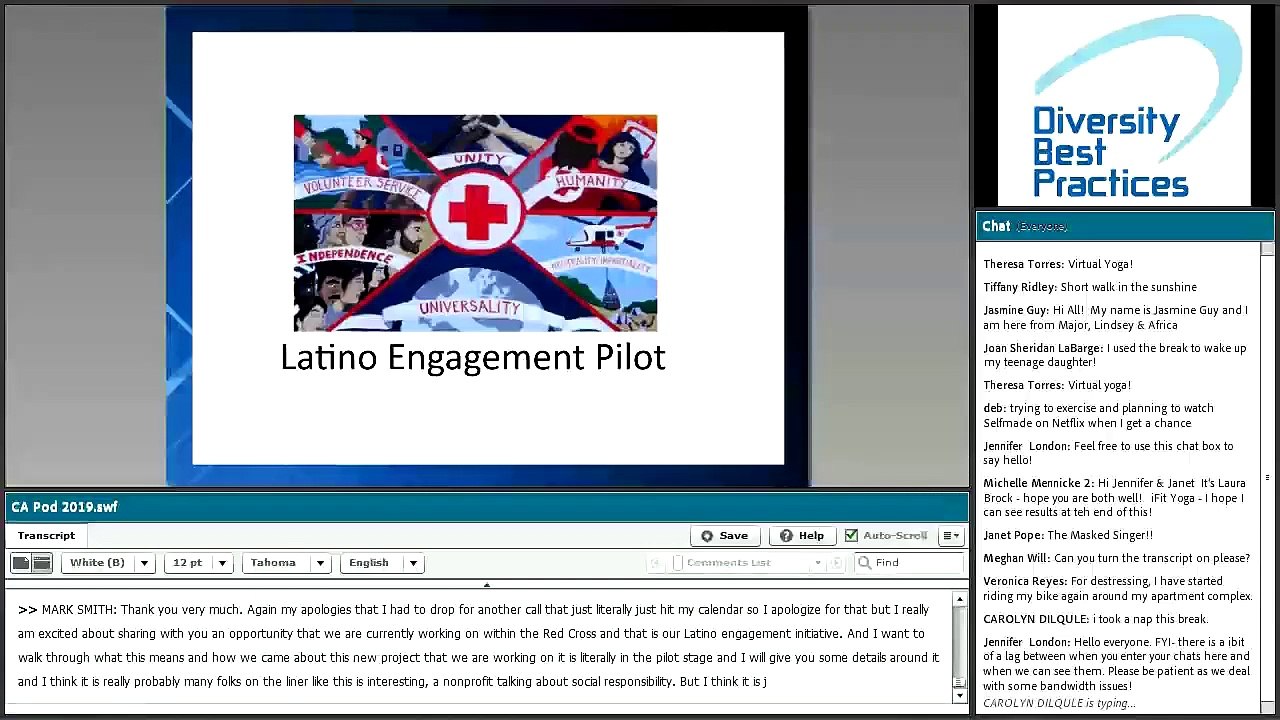Select the single-pane transcript layout icon
Viewport: 1280px width, 720px height.
tap(21, 563)
